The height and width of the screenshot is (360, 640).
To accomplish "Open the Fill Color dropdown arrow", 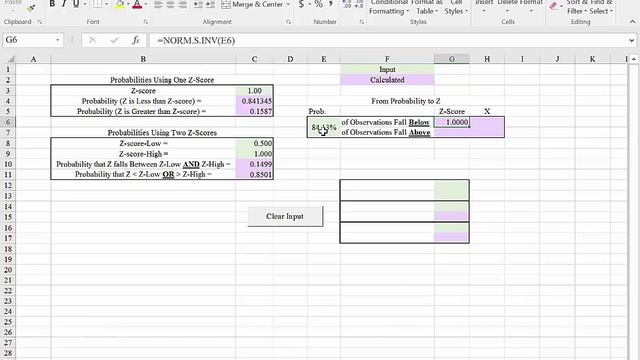I will pos(128,4).
